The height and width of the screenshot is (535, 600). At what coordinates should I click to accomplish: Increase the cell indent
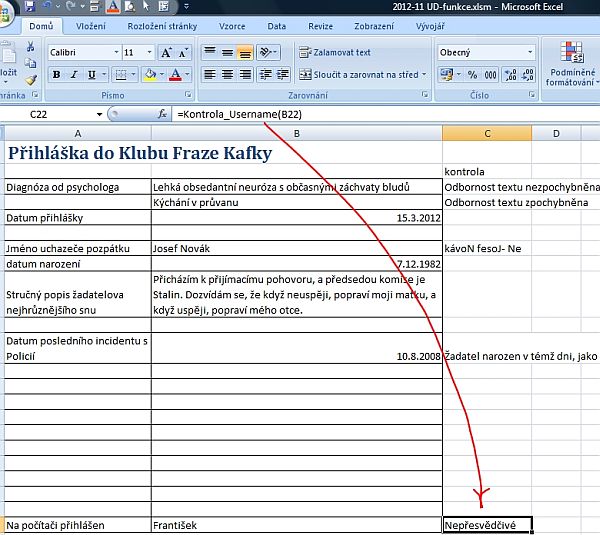point(283,74)
